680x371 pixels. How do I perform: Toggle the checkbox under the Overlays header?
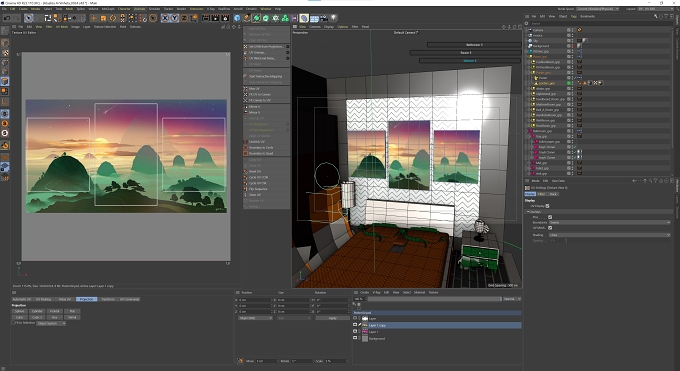coord(550,217)
